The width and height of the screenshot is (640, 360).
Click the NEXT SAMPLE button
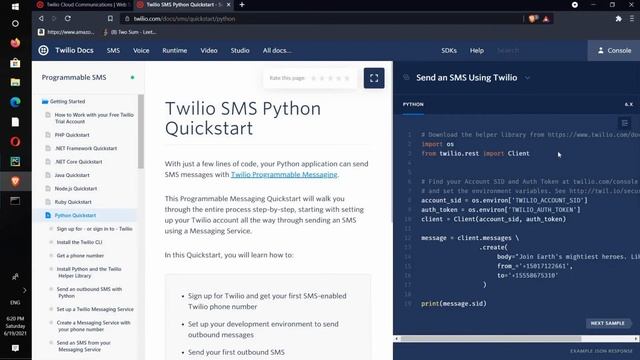pos(607,323)
